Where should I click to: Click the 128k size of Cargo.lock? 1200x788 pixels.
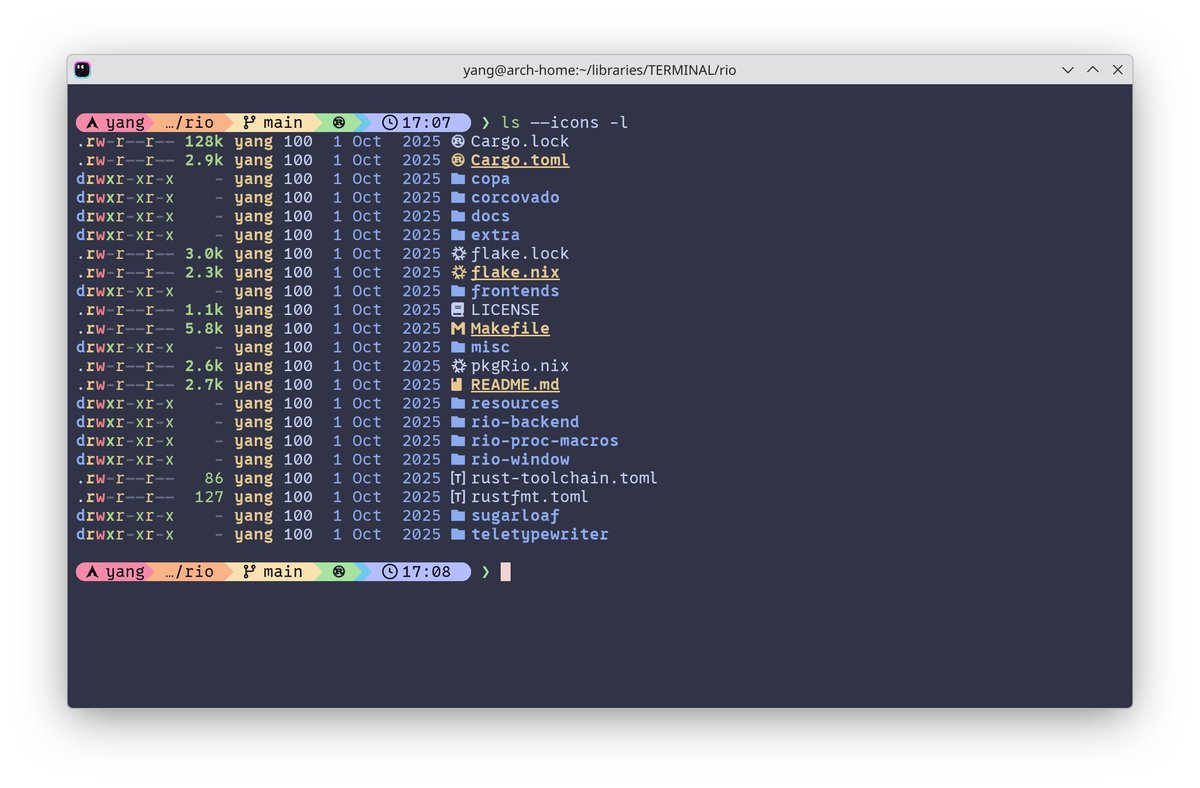204,141
